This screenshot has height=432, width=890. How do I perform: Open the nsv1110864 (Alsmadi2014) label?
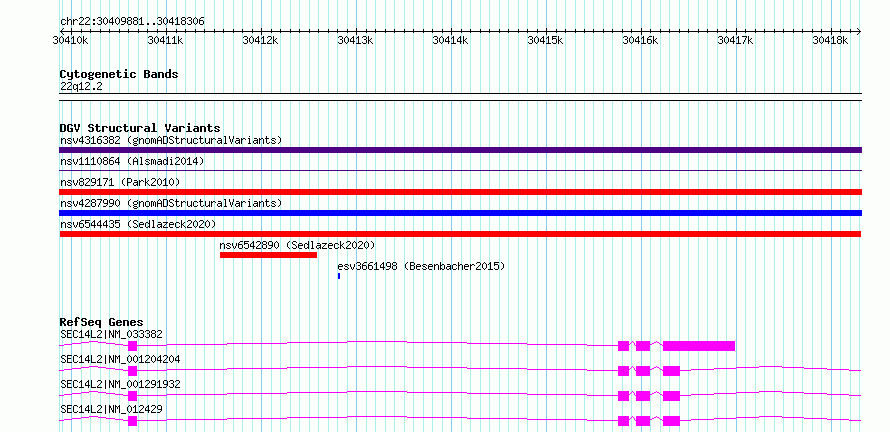tap(132, 161)
